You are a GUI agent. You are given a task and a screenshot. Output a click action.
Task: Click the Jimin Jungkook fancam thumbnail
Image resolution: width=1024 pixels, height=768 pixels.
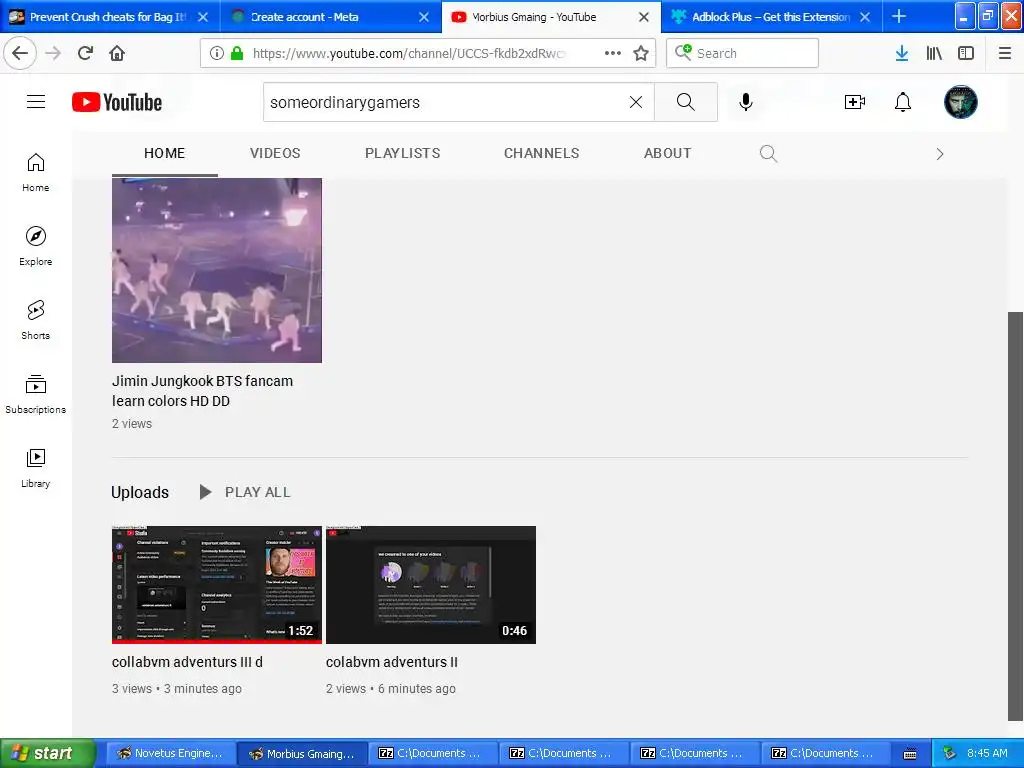pos(217,270)
